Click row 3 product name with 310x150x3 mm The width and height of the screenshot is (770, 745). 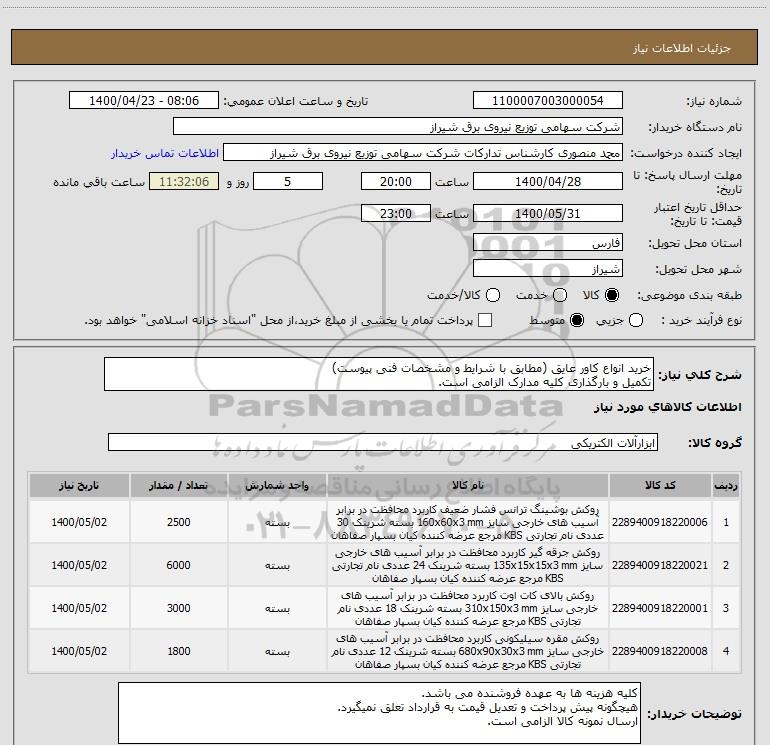[468, 608]
